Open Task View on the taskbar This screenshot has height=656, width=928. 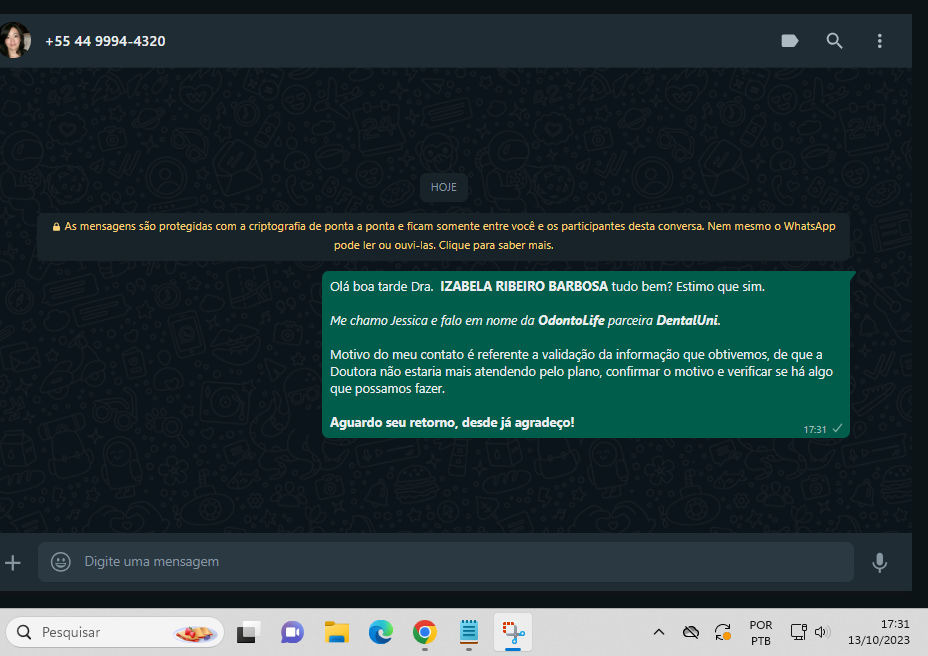(x=248, y=632)
